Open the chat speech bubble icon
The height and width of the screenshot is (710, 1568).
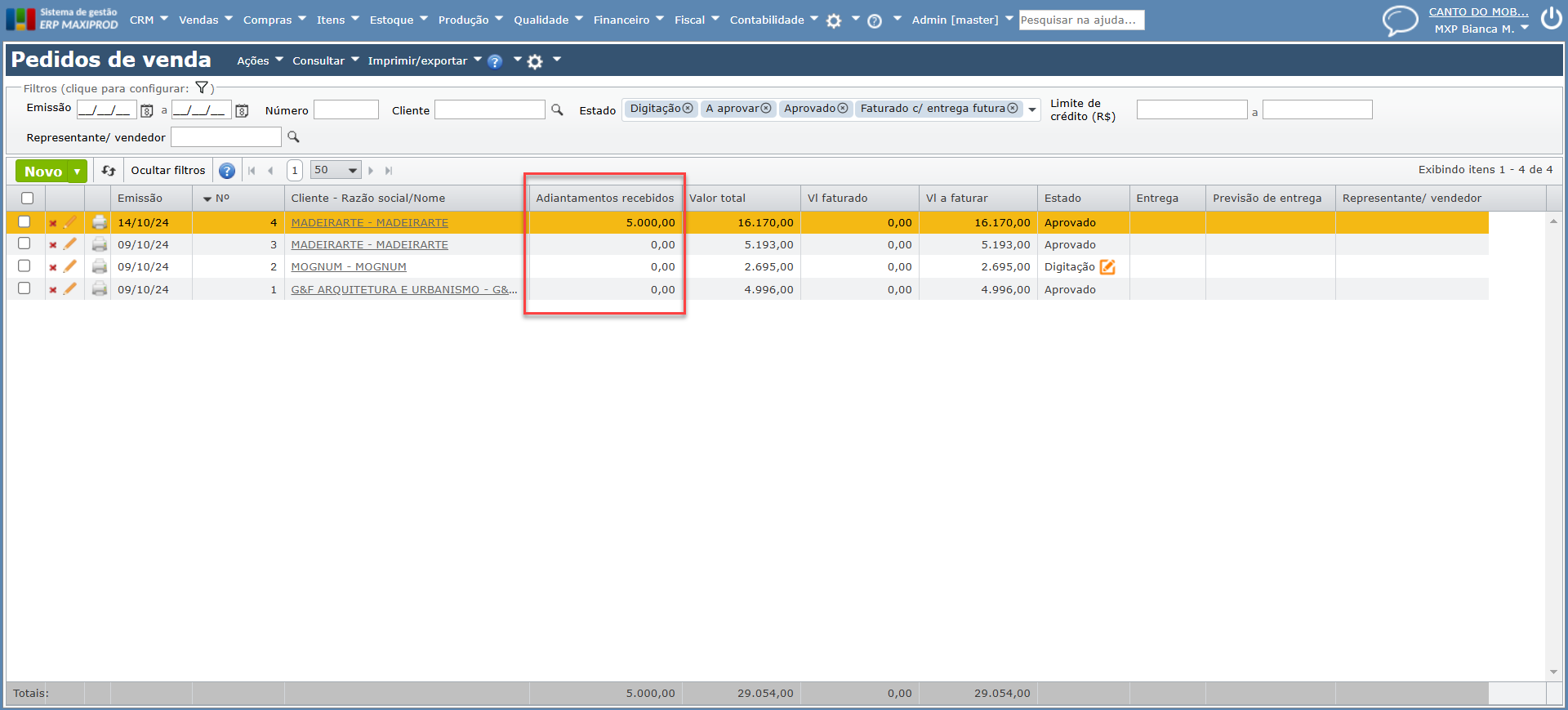[1400, 20]
